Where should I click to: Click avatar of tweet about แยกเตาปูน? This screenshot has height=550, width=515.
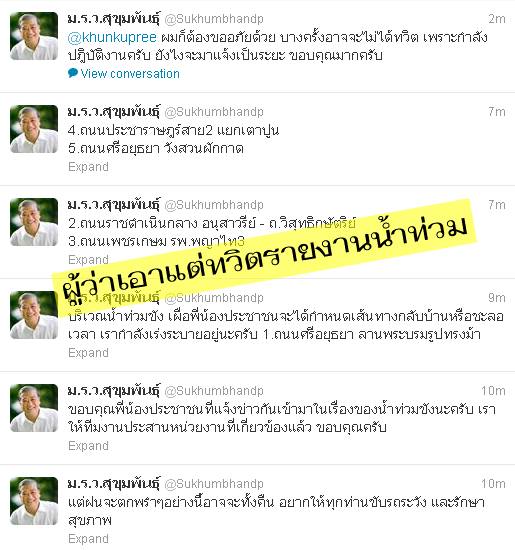pos(34,129)
